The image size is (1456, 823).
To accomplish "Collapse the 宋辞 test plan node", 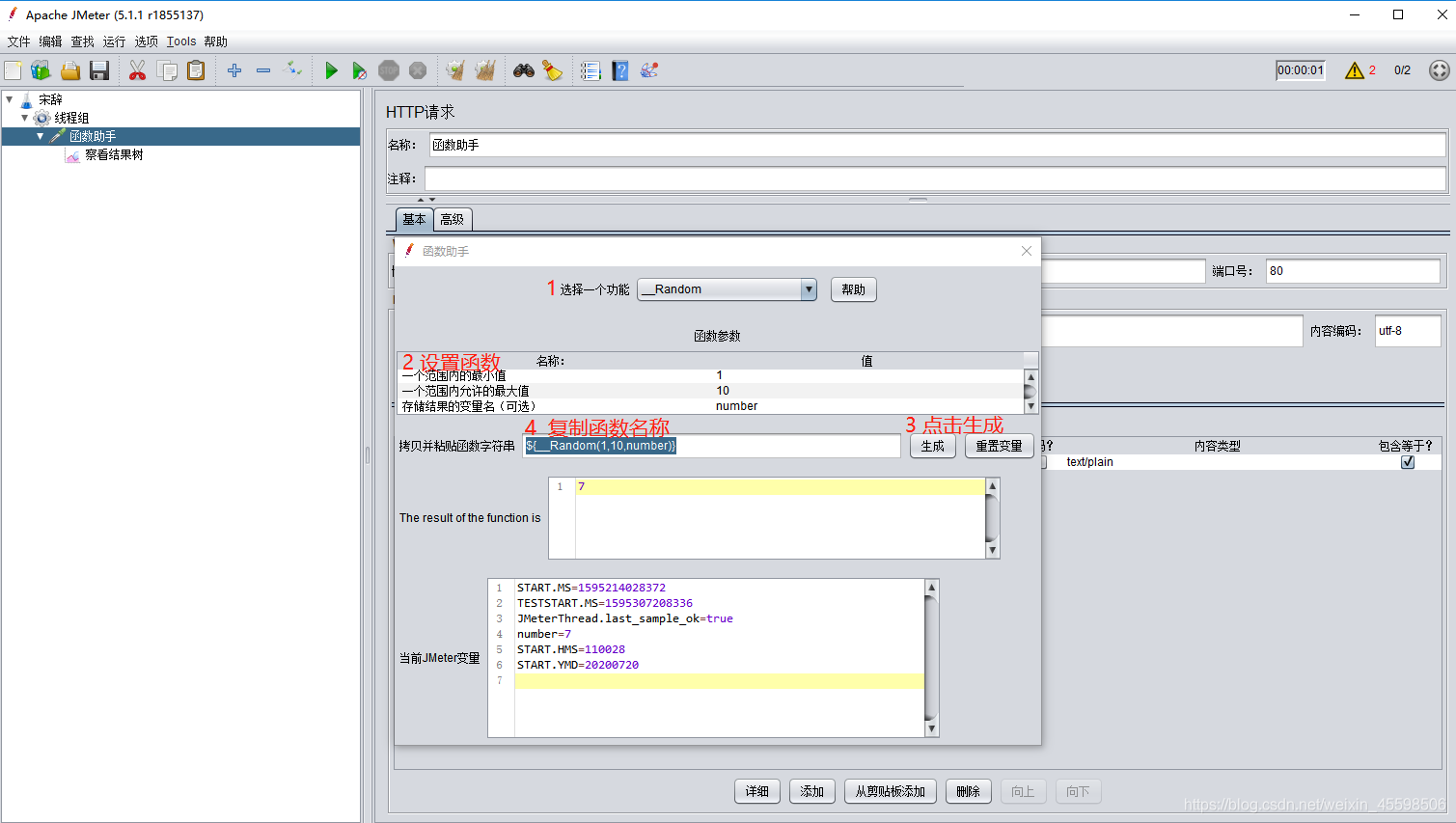I will tap(10, 99).
